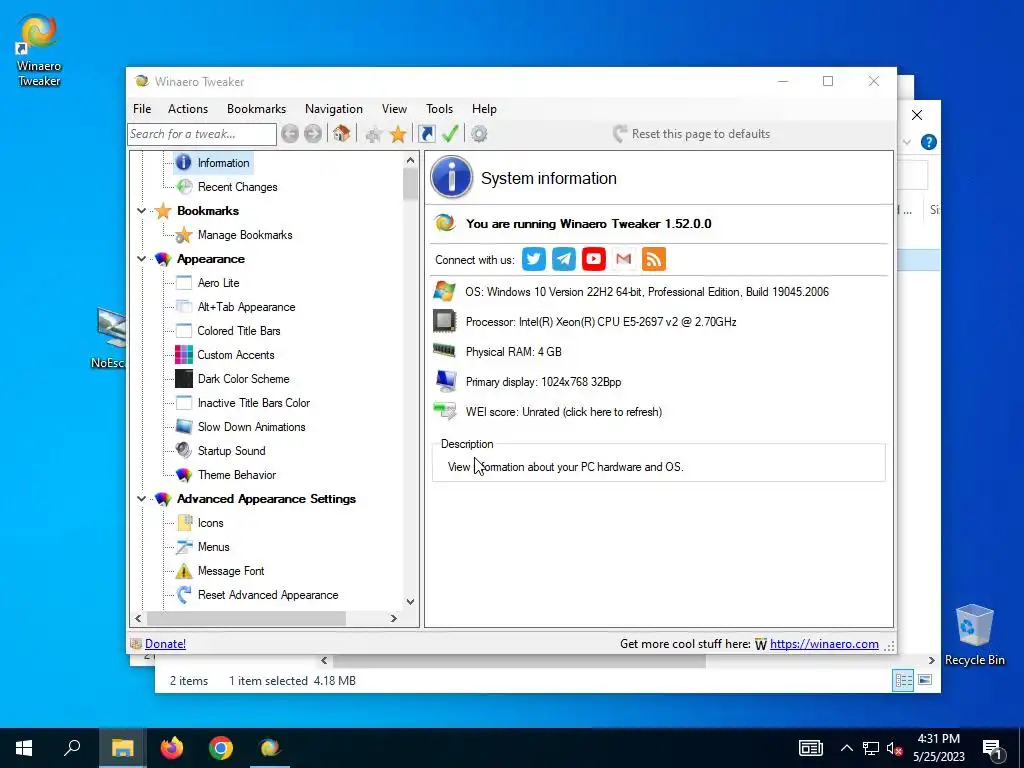1024x768 pixels.
Task: Open the Gmail contact icon
Action: 624,259
